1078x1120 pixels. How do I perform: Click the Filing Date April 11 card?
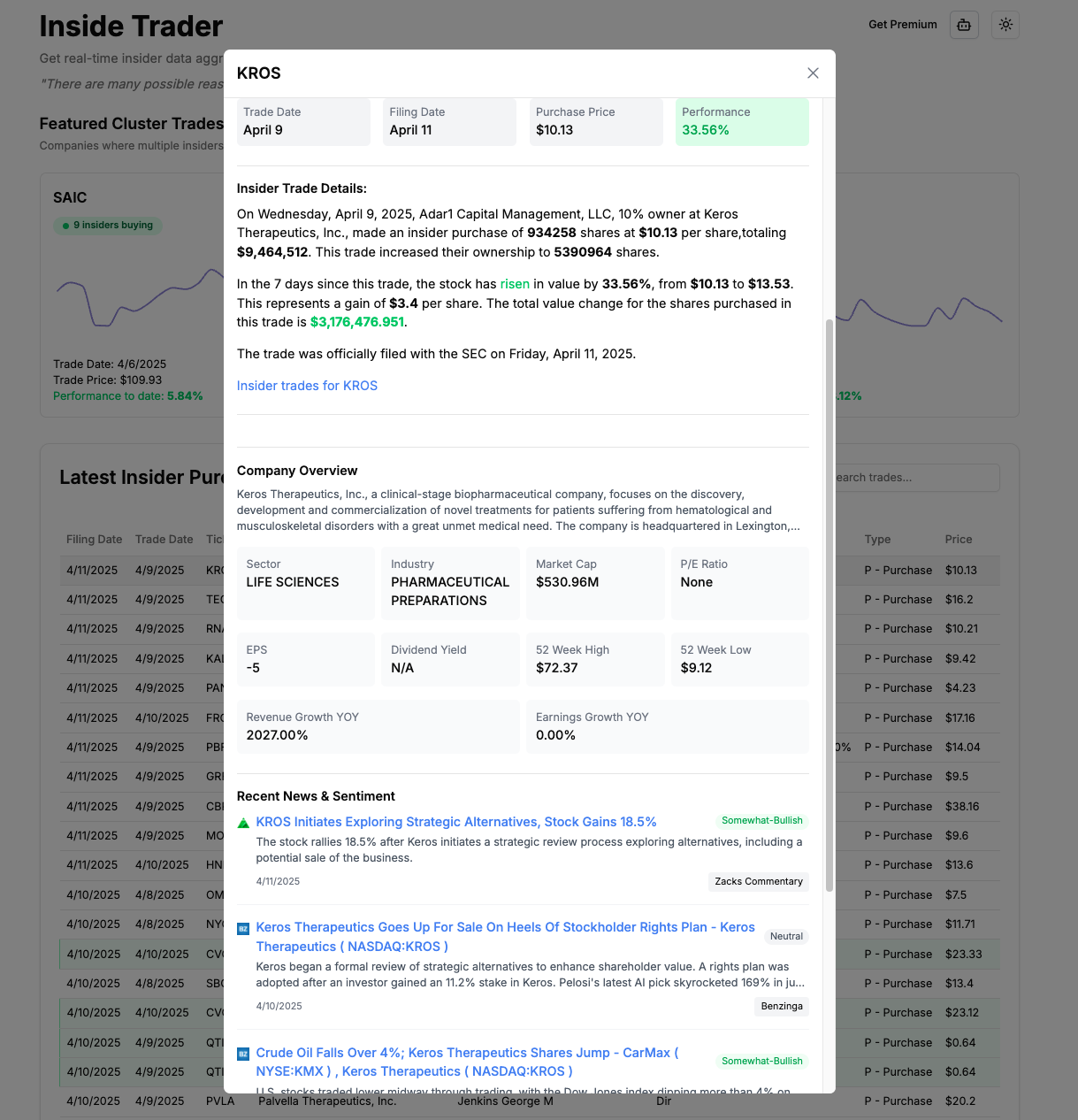449,122
